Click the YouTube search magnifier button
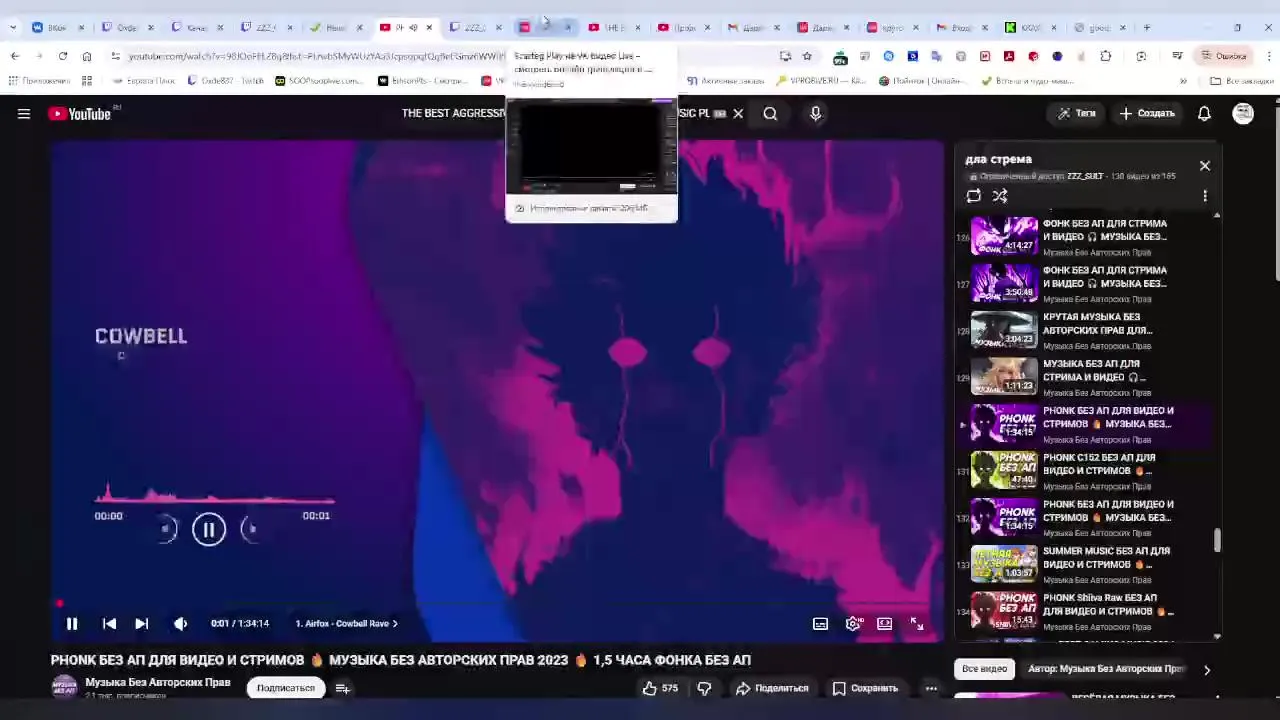This screenshot has width=1280, height=720. tap(770, 114)
